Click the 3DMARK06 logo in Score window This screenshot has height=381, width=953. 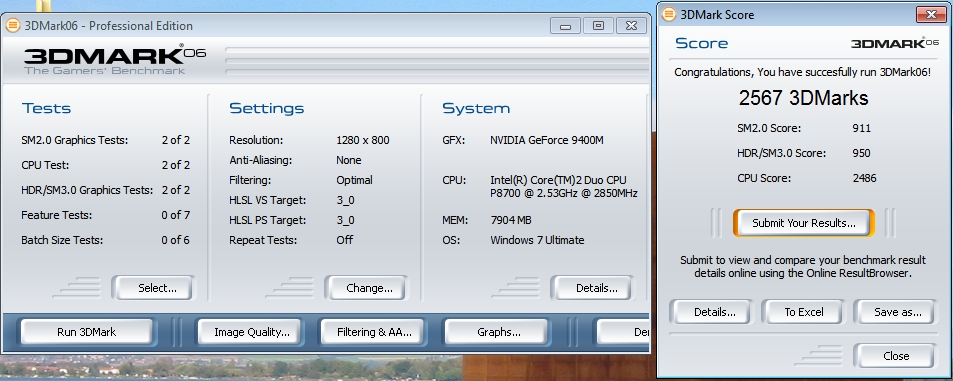pyautogui.click(x=895, y=43)
